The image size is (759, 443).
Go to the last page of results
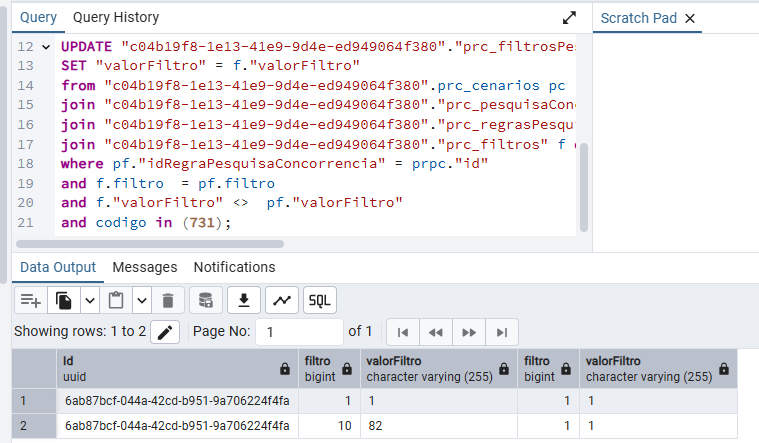502,332
